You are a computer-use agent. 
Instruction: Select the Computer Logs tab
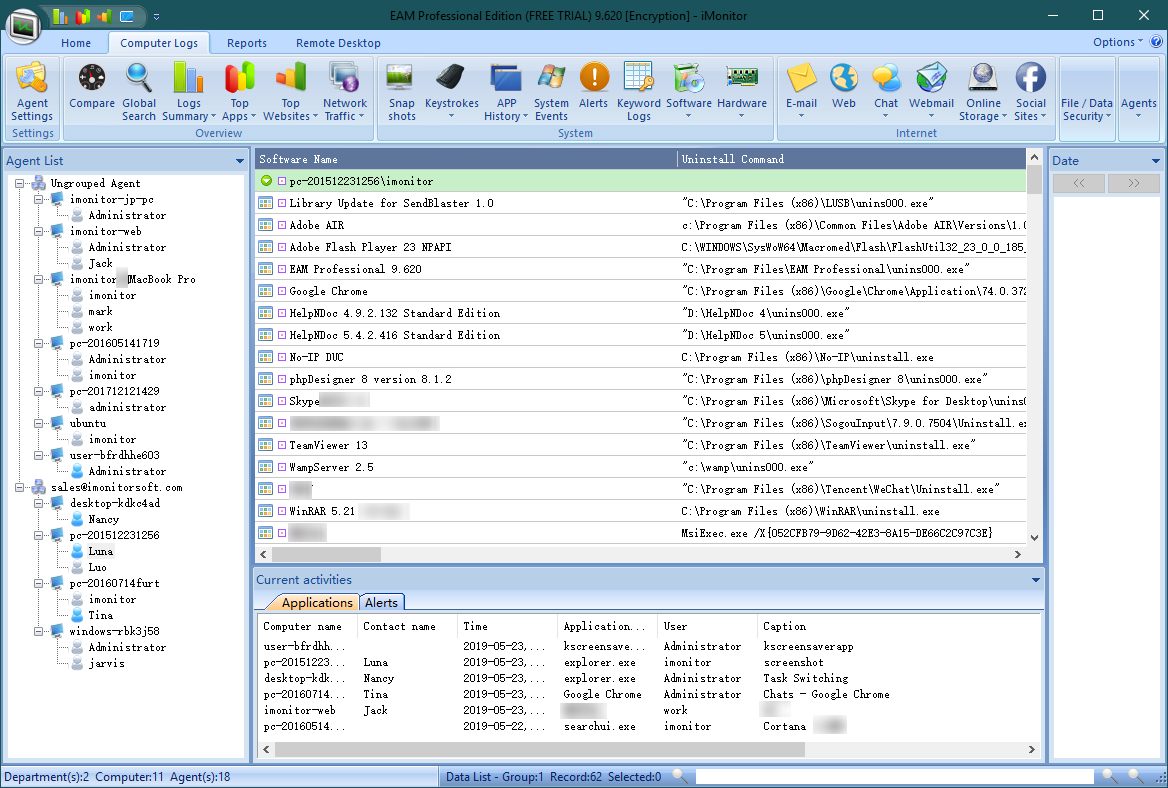tap(159, 43)
